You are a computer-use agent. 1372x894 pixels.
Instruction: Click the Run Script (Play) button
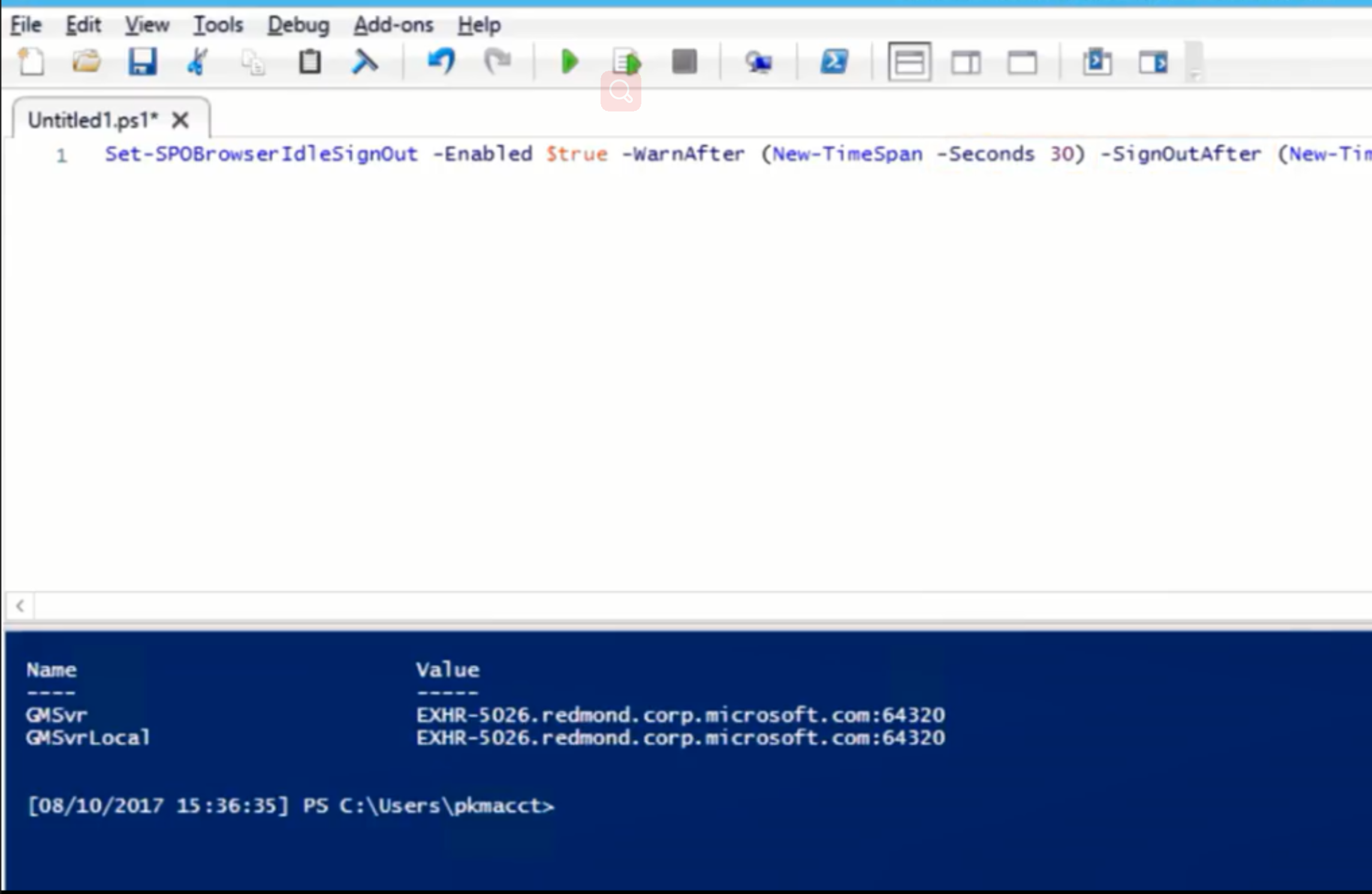(x=567, y=62)
